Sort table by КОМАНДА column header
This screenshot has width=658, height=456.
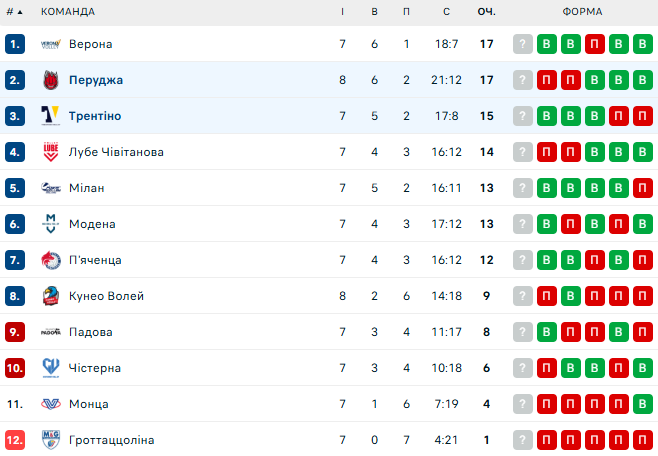(x=68, y=11)
